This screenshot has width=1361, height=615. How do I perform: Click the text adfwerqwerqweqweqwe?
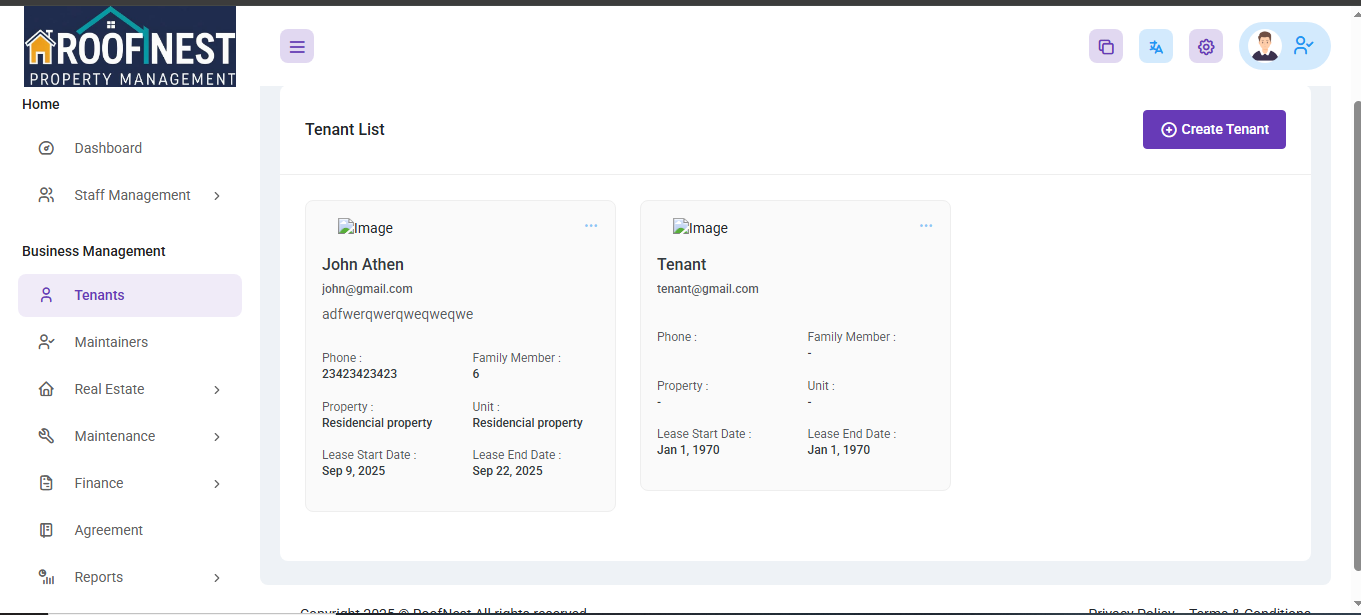pyautogui.click(x=397, y=314)
